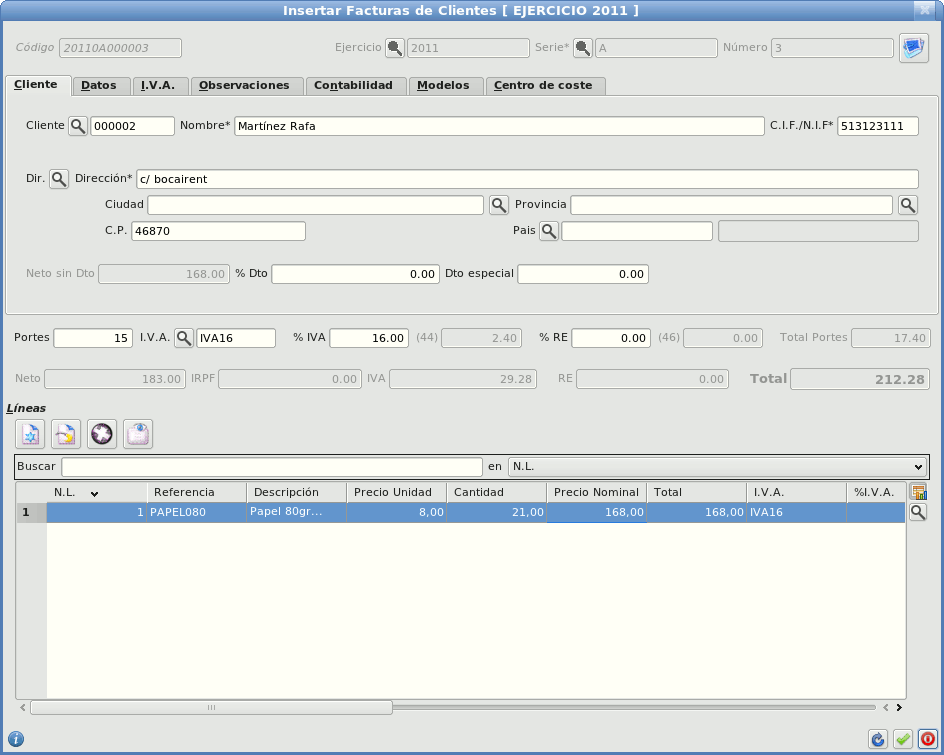Select the Centro de coste tab
The width and height of the screenshot is (944, 755).
tap(543, 86)
